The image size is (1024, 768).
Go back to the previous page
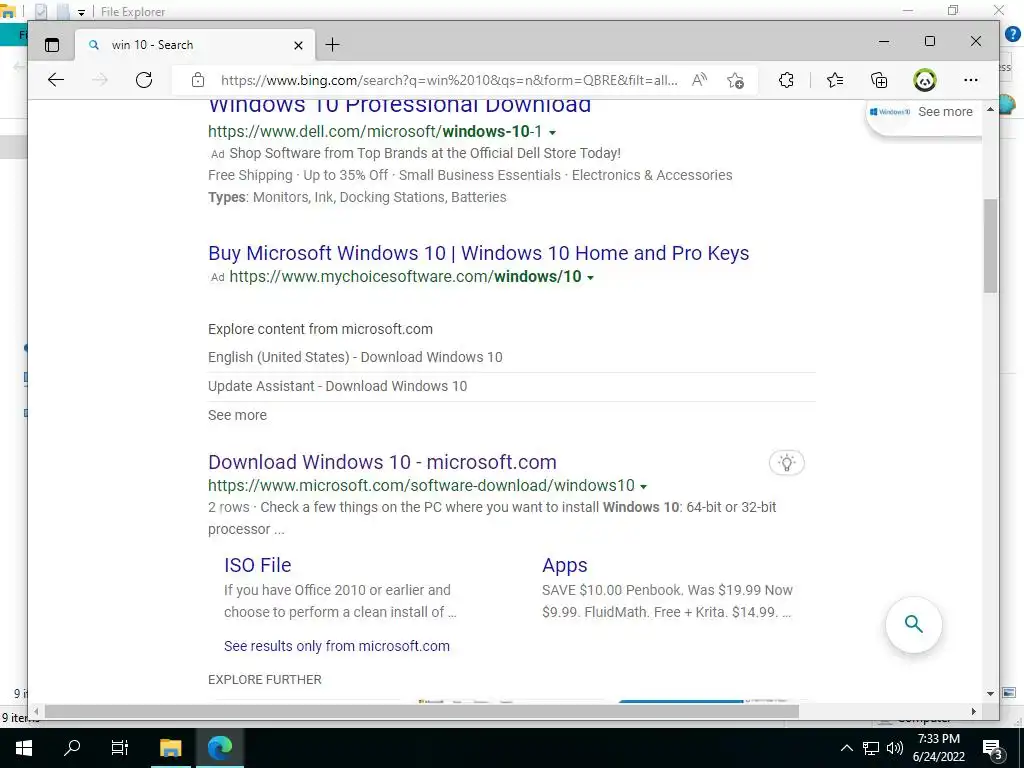(x=56, y=80)
